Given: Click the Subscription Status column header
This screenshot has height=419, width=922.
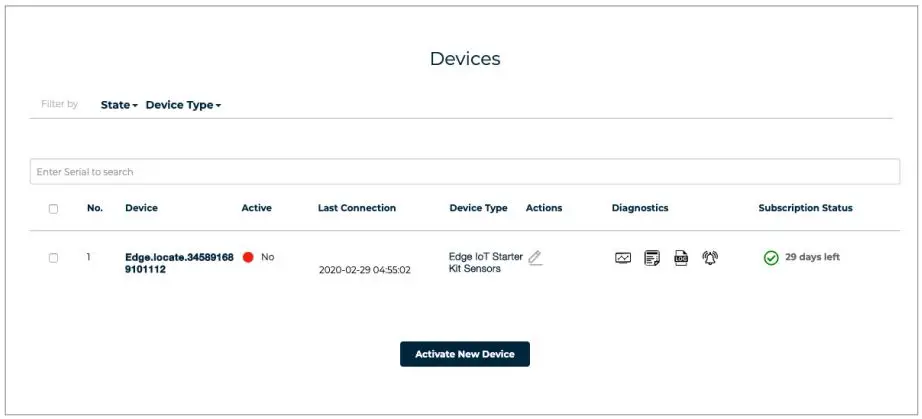Looking at the screenshot, I should 805,208.
